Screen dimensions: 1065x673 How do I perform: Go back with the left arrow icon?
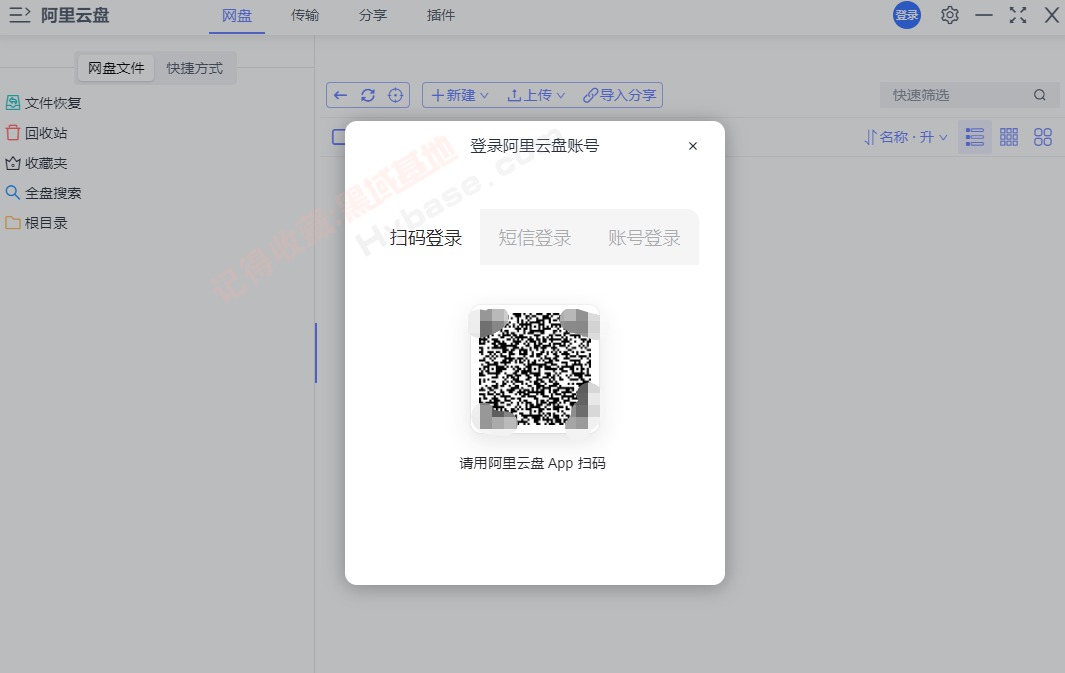pyautogui.click(x=340, y=95)
